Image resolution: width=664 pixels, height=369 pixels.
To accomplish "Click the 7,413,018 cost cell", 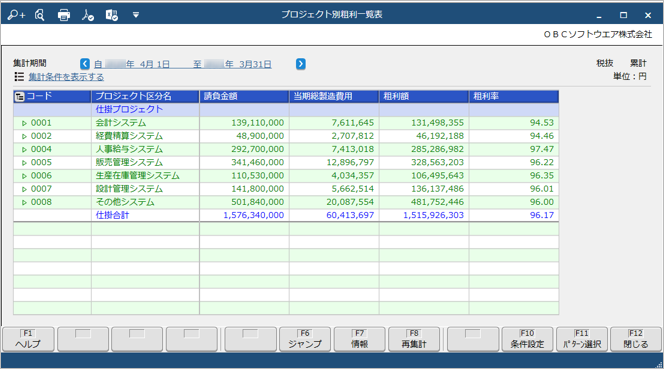I will [x=334, y=149].
